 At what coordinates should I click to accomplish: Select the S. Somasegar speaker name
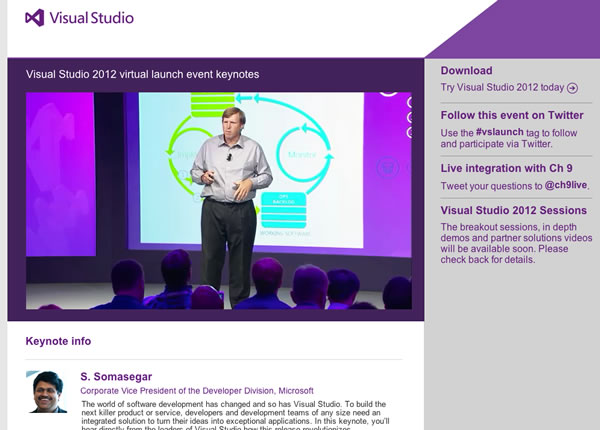(x=116, y=377)
